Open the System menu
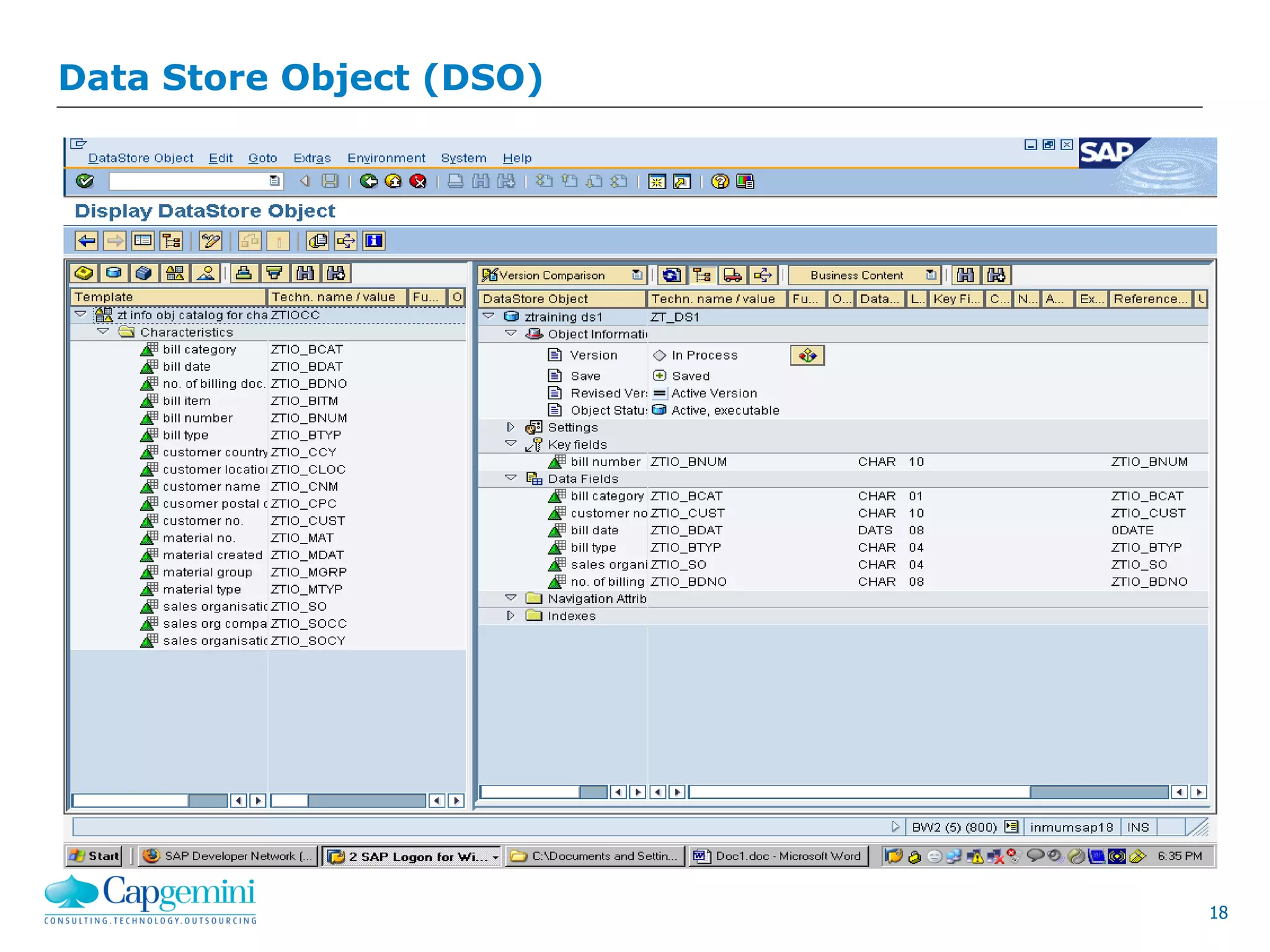 (464, 158)
